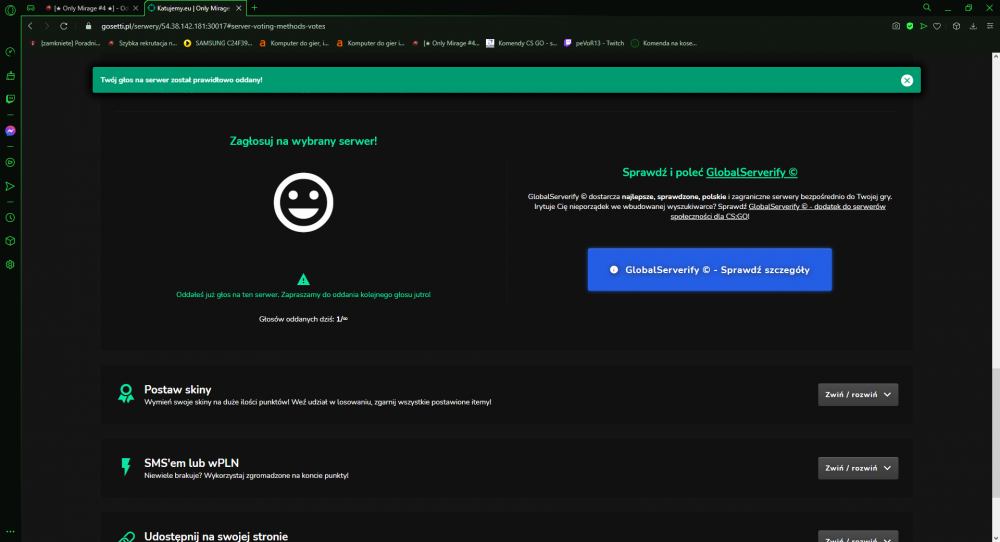Open the first 'Komputer do gier' bookmark

[294, 43]
